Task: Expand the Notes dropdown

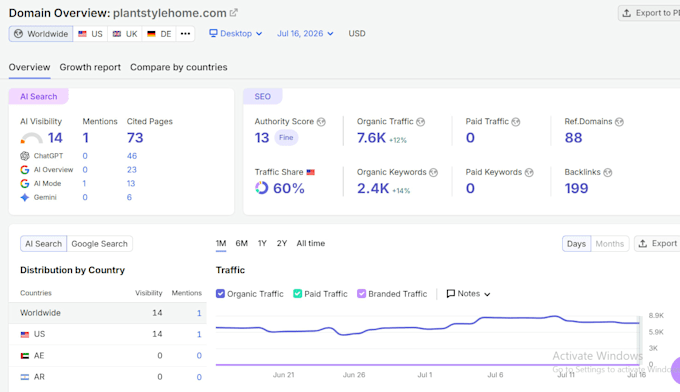Action: point(468,294)
